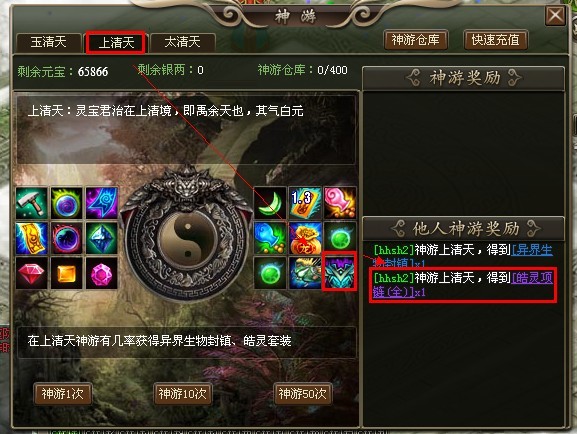
Task: Select the 1.3 card item icon
Action: [305, 203]
